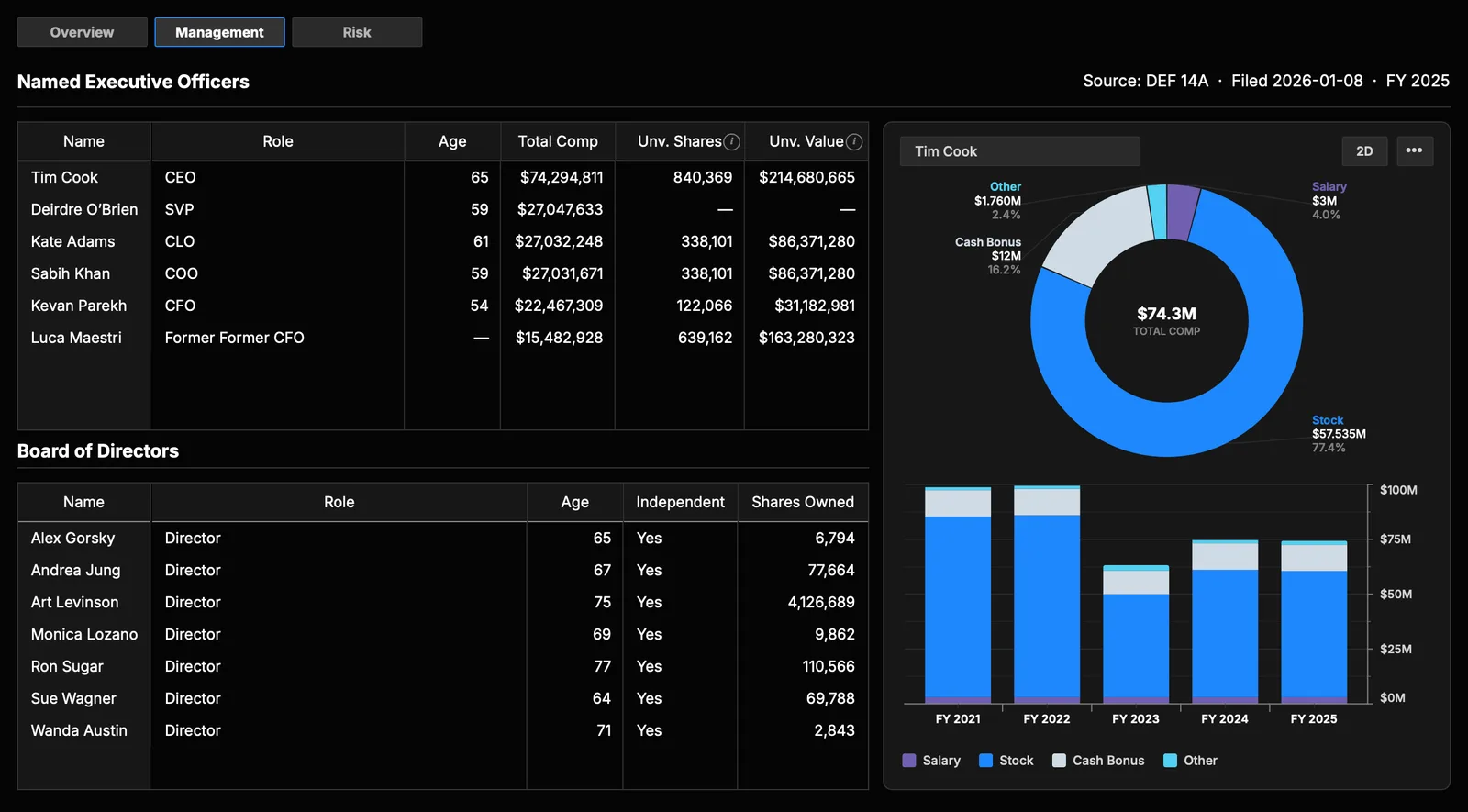Click the FY 2022 compensation bar
The height and width of the screenshot is (812, 1468).
[x=1047, y=594]
